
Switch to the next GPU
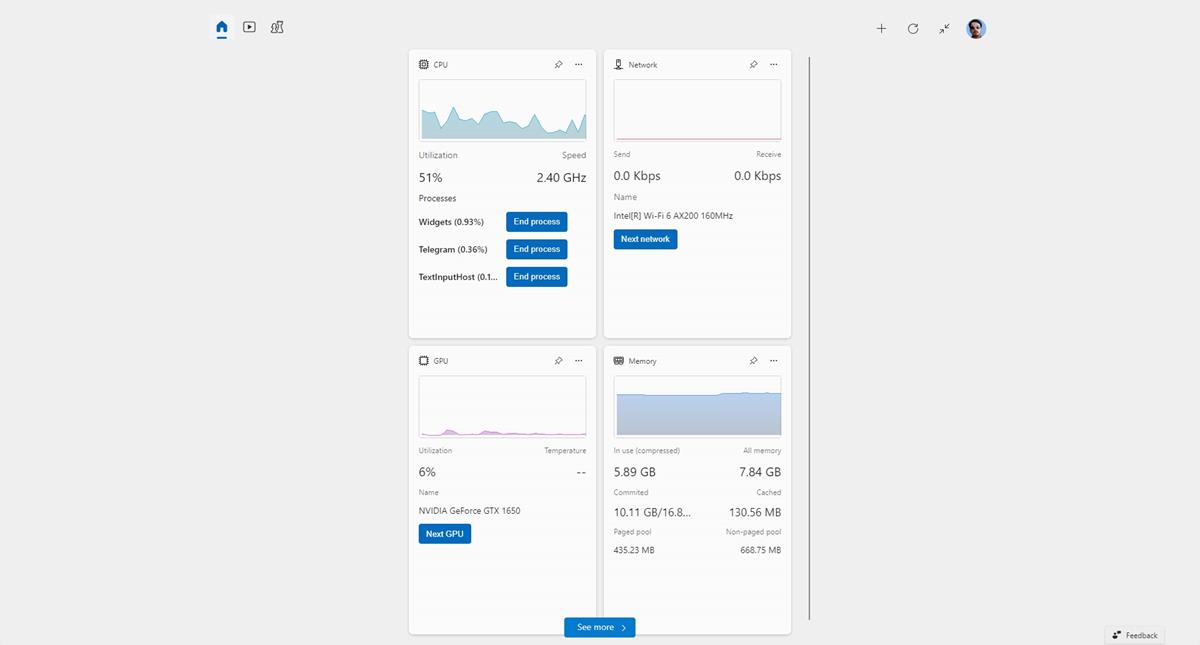point(445,534)
